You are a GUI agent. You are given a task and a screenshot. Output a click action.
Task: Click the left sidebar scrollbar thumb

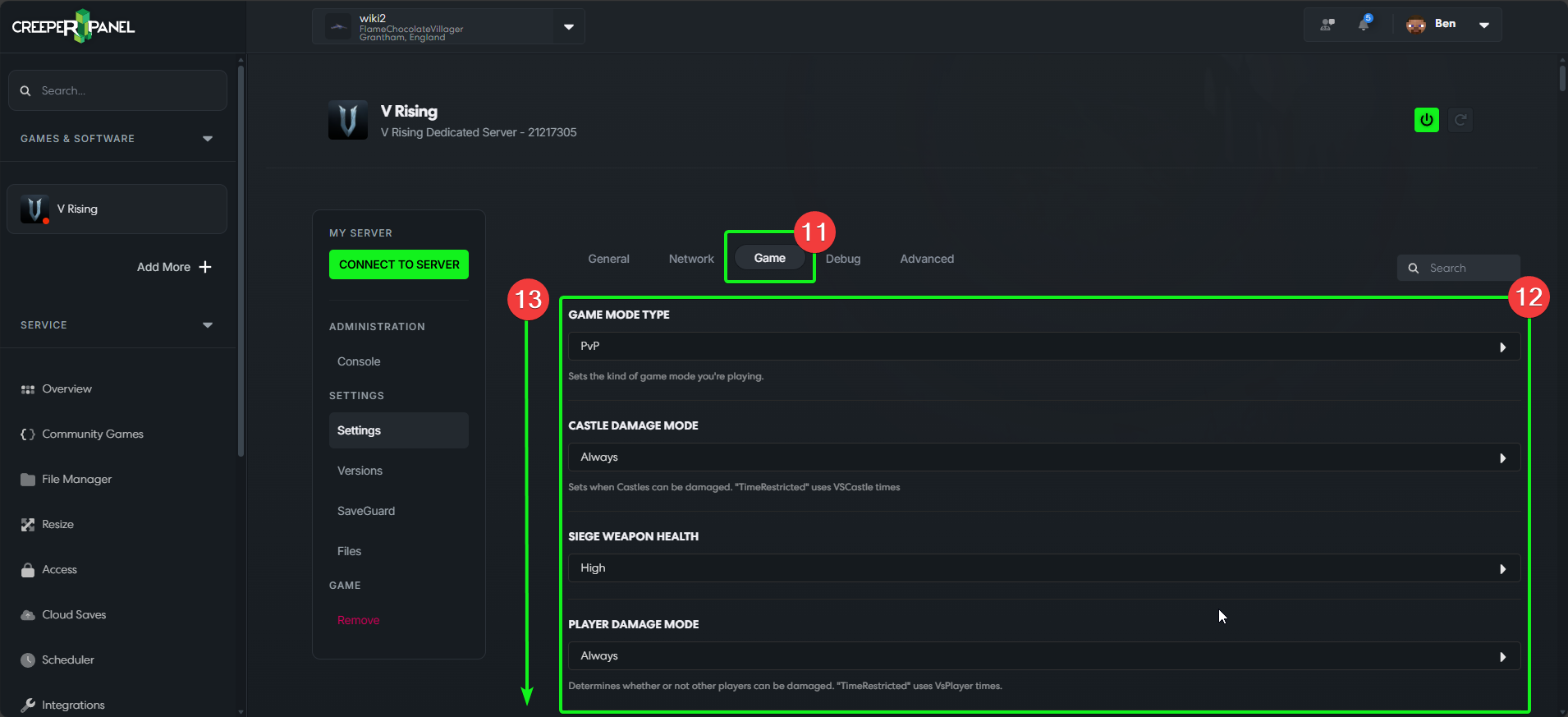point(241,261)
